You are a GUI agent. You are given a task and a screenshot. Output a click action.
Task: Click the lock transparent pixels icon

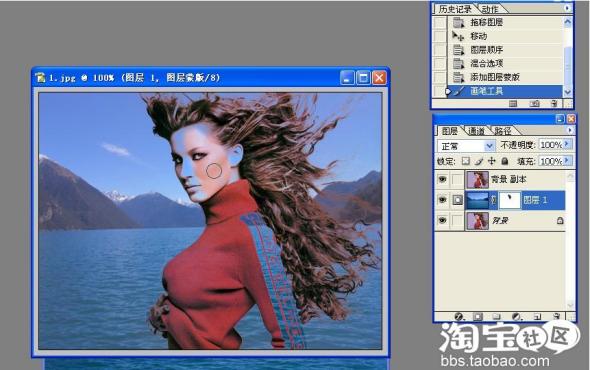465,161
